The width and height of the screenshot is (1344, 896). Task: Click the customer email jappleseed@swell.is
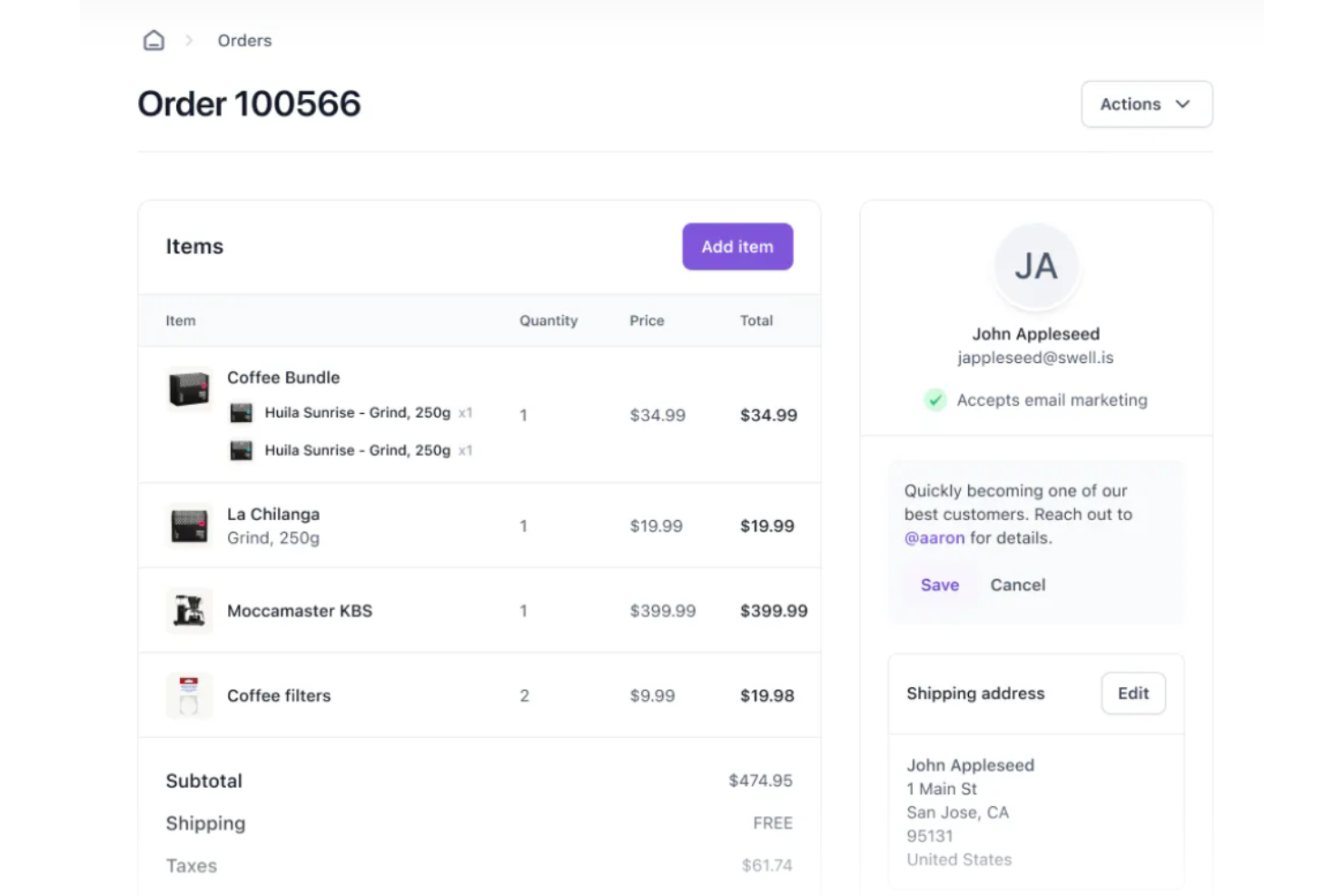coord(1035,357)
